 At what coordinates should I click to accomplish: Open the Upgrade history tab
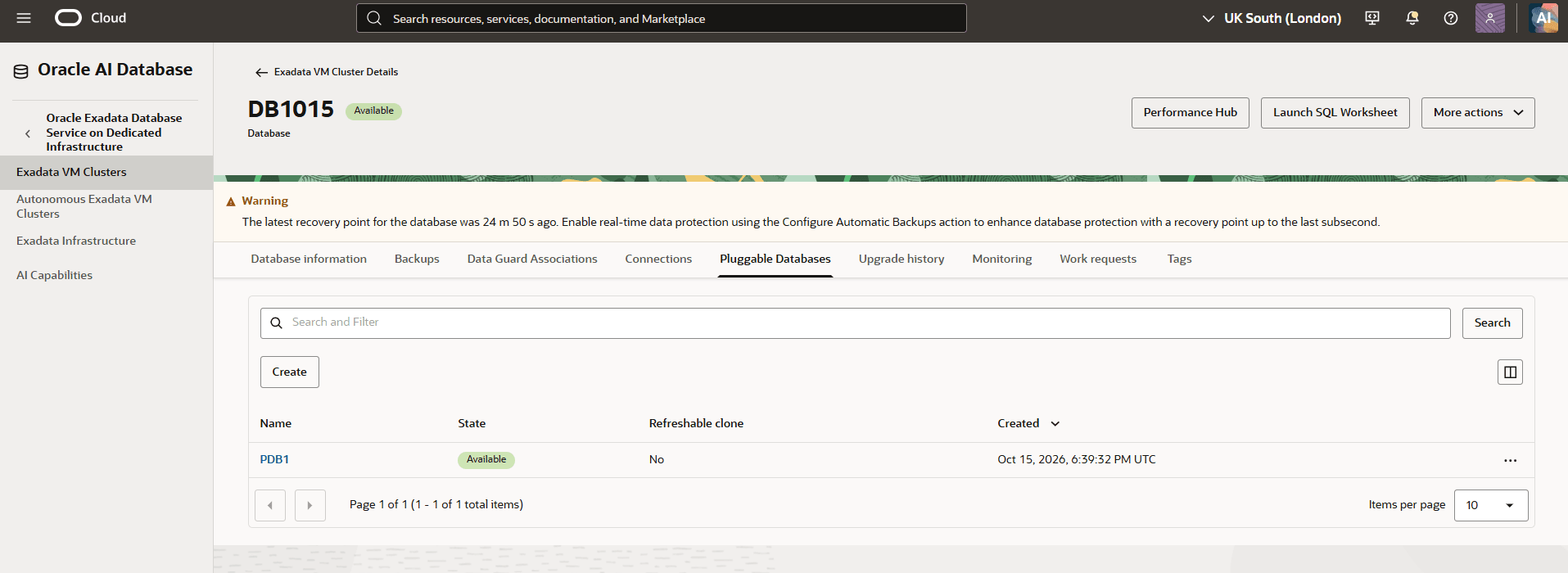tap(901, 259)
